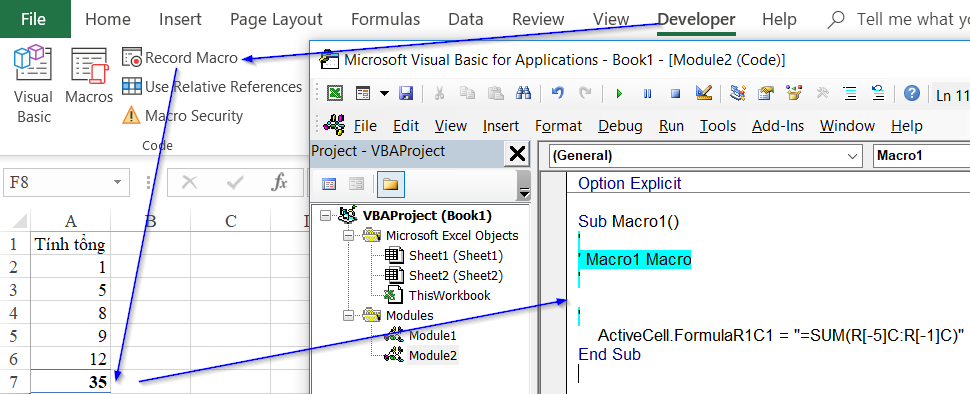This screenshot has width=970, height=394.
Task: Open the VBA Format menu
Action: pos(558,126)
